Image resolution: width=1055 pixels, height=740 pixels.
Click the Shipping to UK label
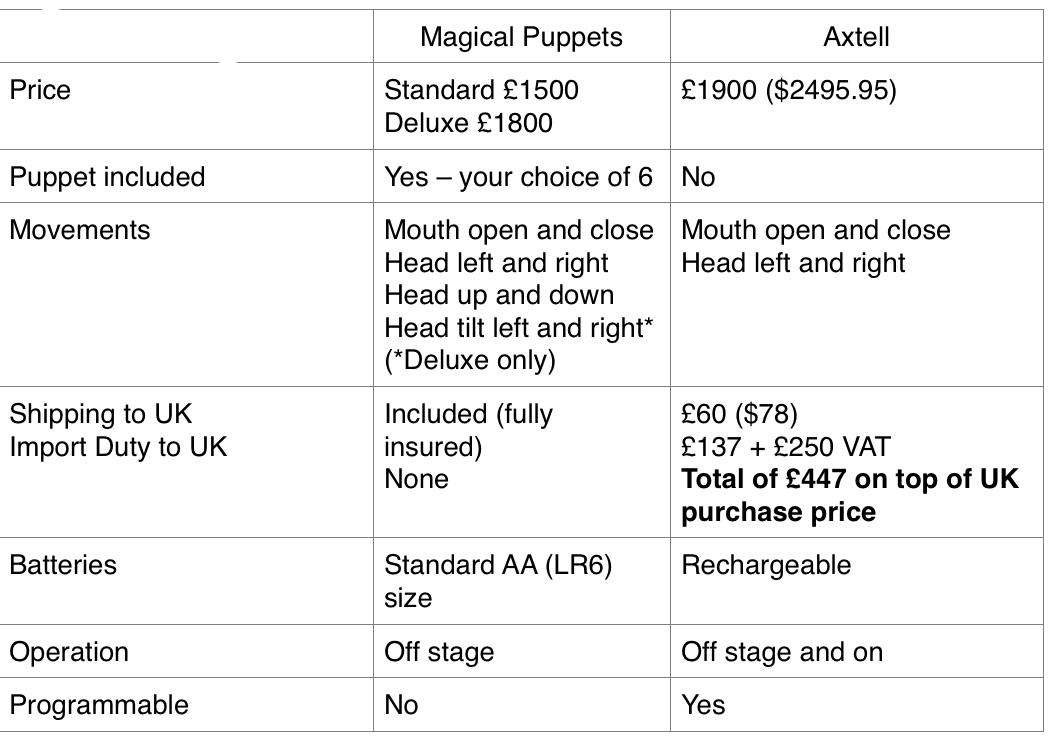coord(100,413)
